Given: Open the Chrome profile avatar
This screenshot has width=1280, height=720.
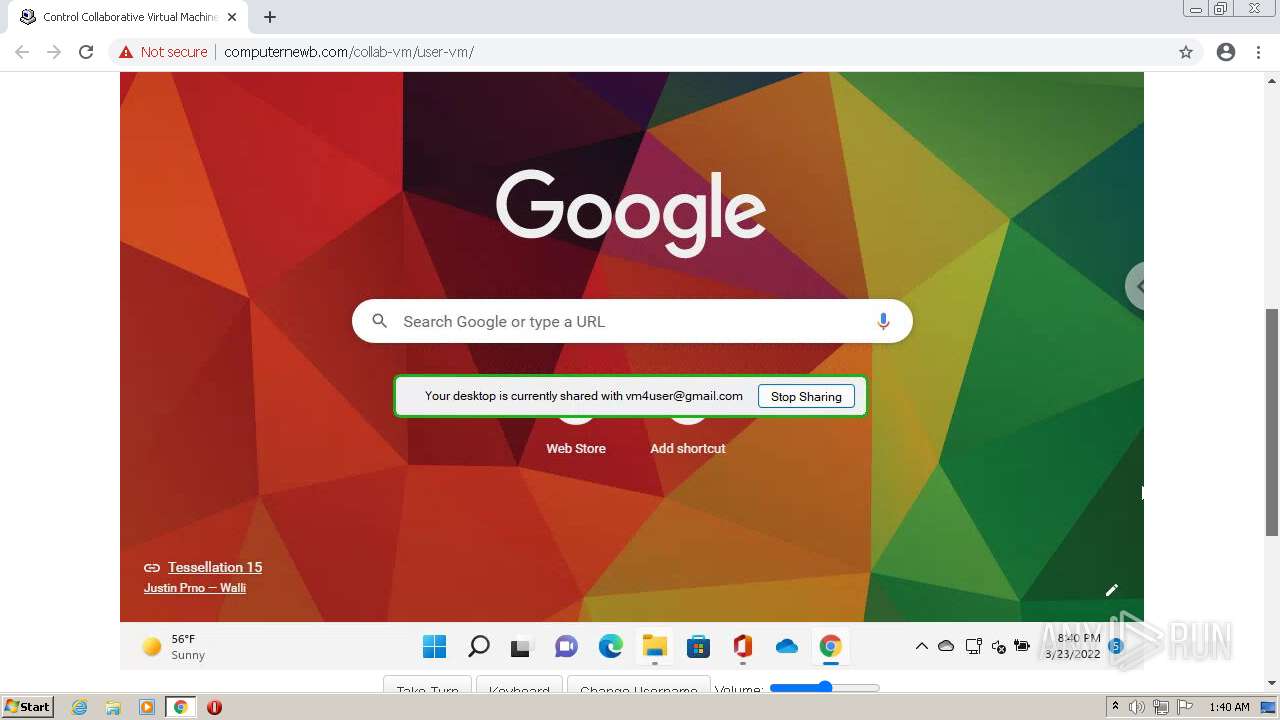Looking at the screenshot, I should click(1226, 52).
